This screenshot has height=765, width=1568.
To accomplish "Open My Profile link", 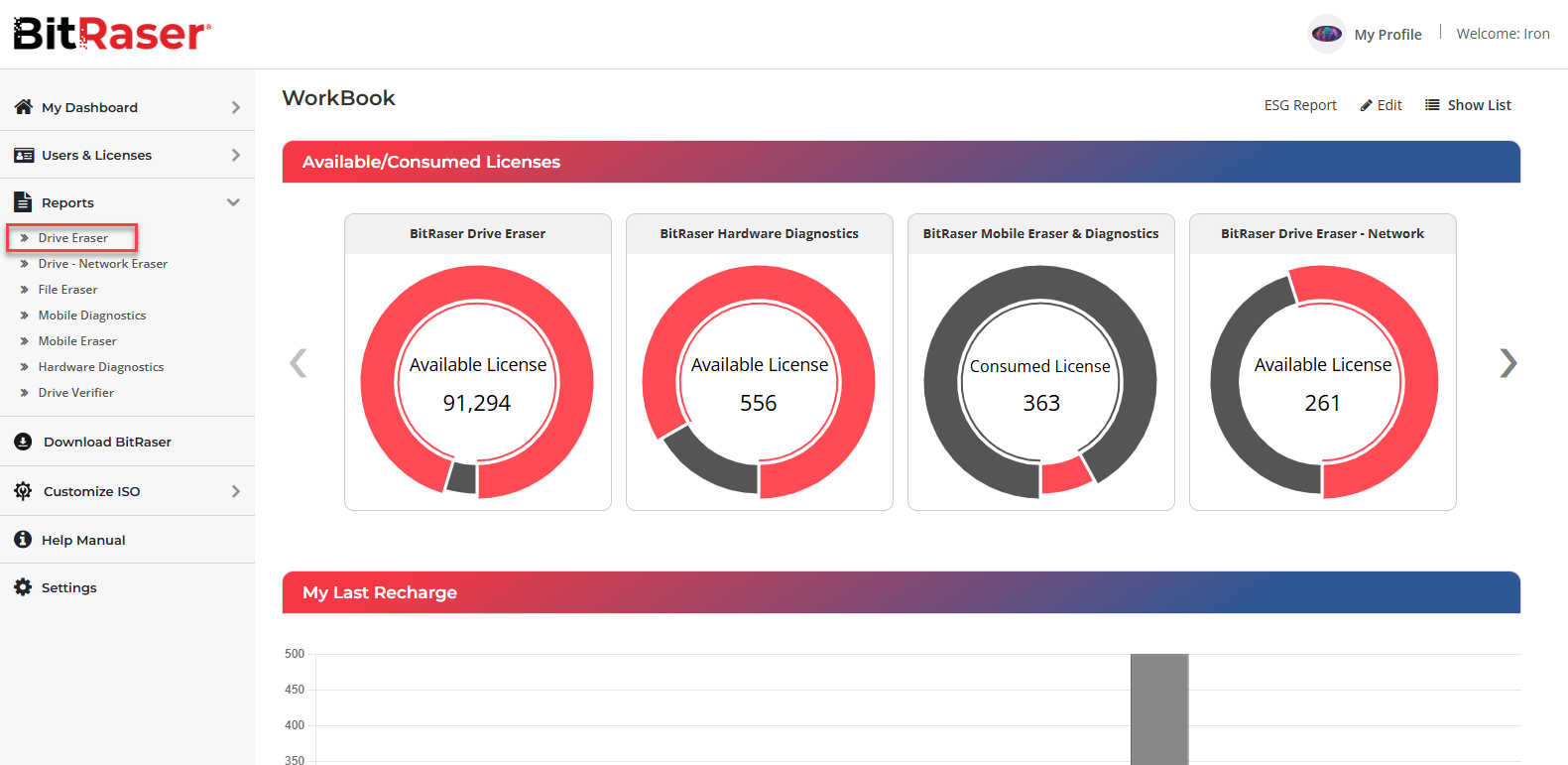I will tap(1387, 35).
